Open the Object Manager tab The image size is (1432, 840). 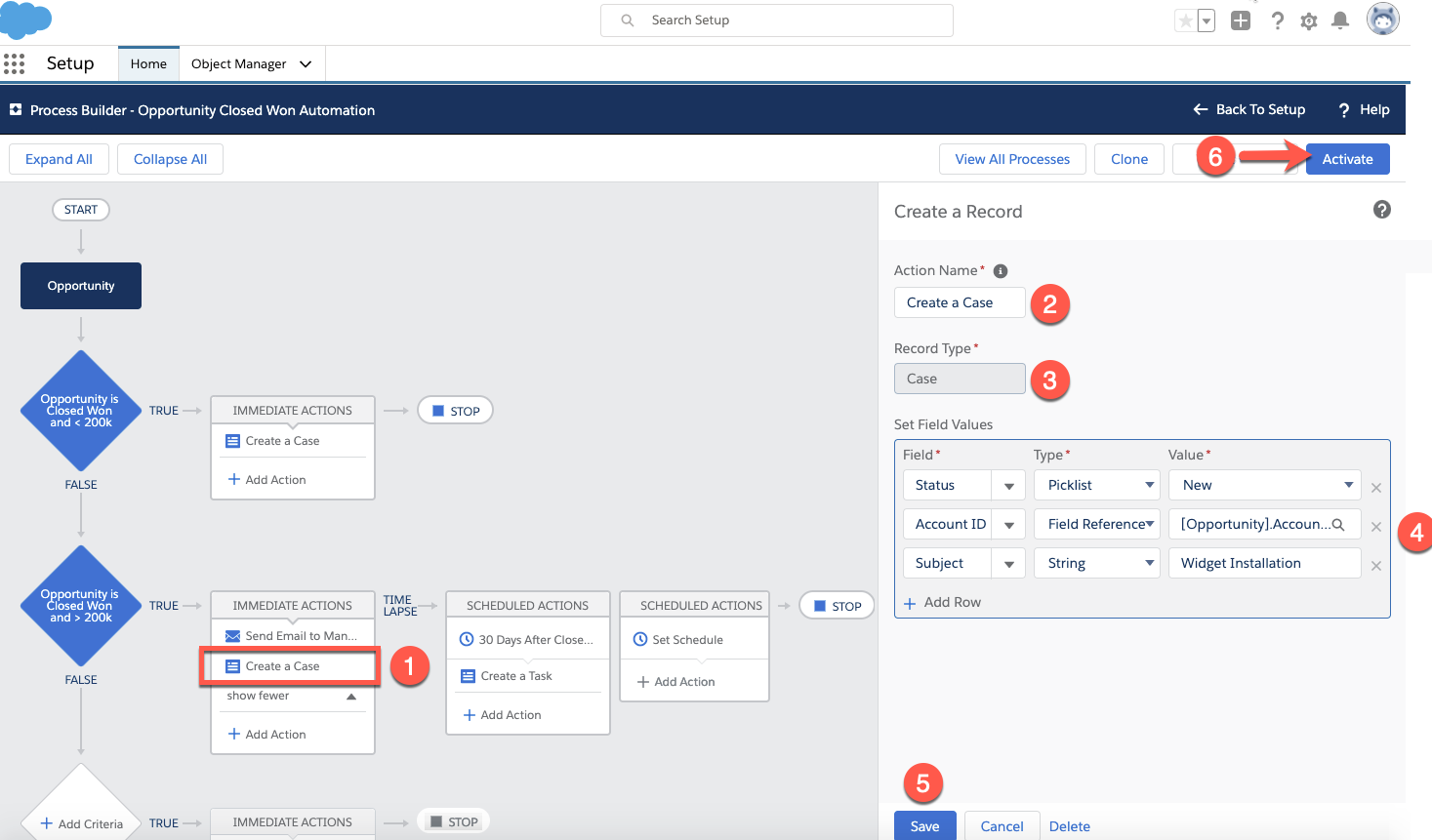click(x=238, y=63)
